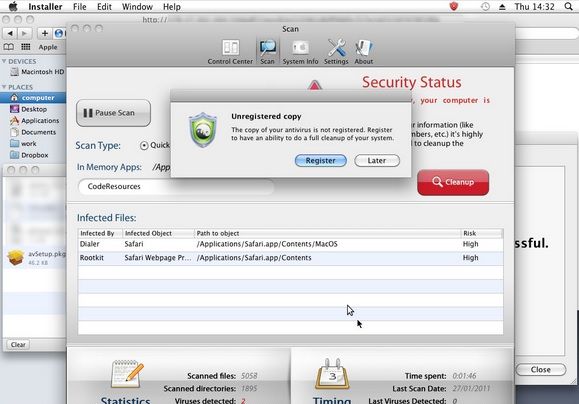Click the Infected Object column header

pyautogui.click(x=158, y=233)
